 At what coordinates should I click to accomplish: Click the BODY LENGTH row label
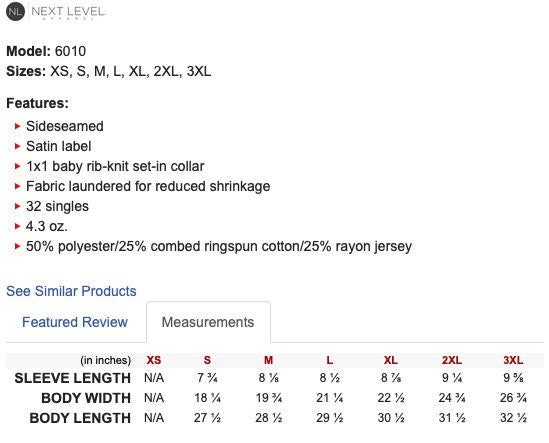pyautogui.click(x=80, y=418)
